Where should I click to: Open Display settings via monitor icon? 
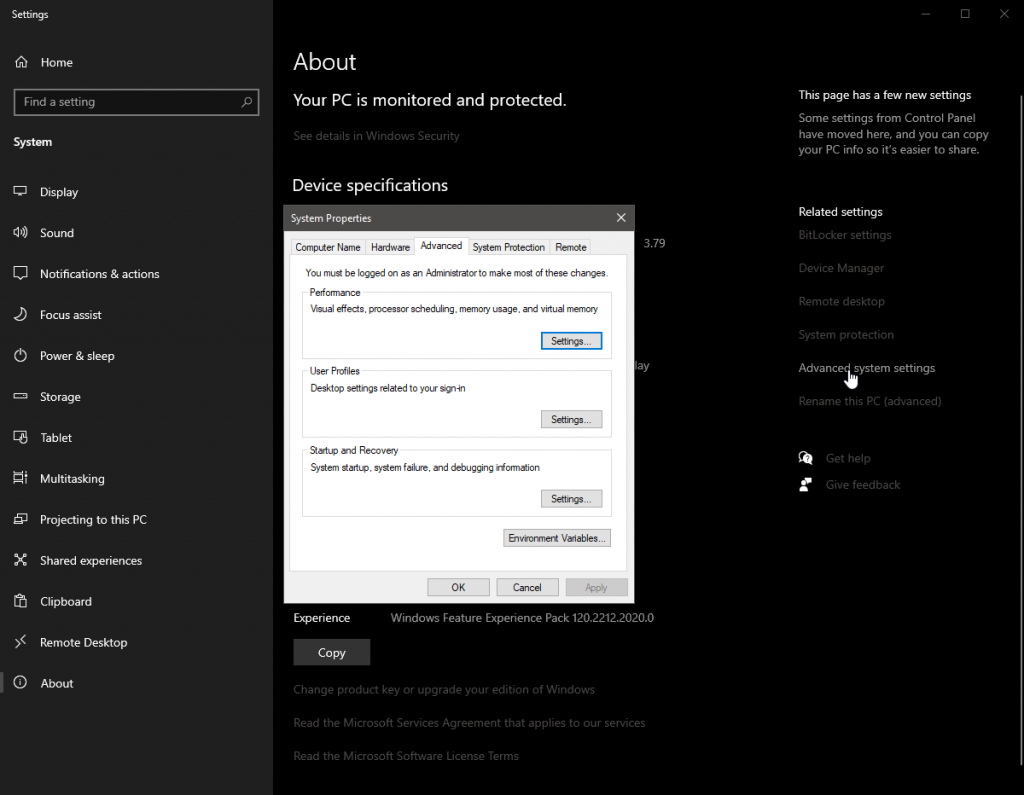pyautogui.click(x=20, y=192)
